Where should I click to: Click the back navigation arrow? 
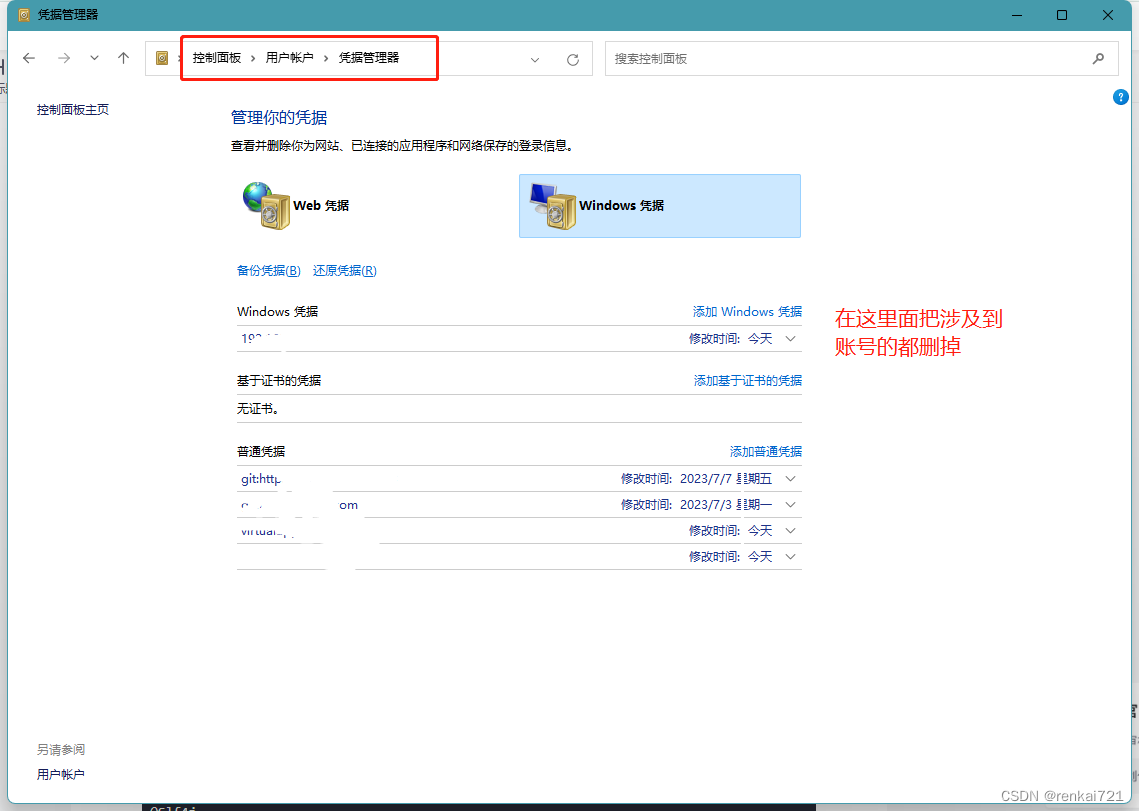28,58
